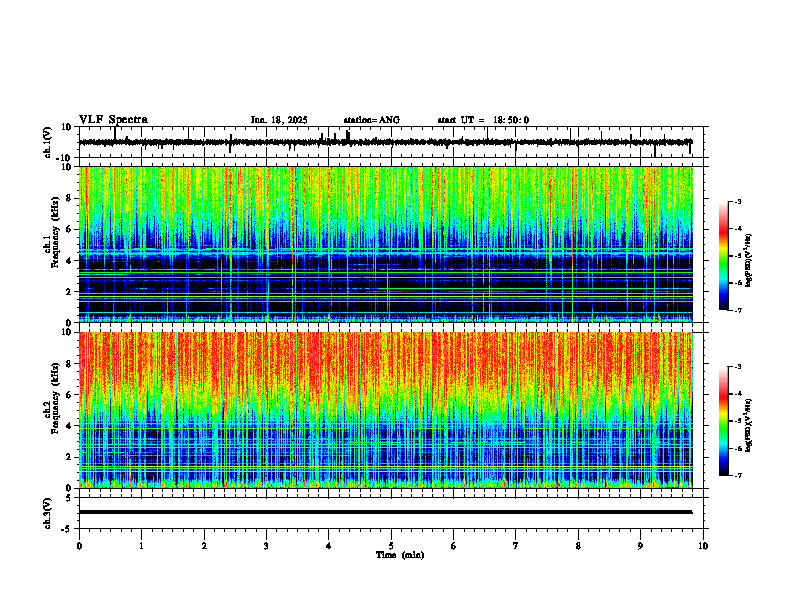Viewport: 792px width, 612px height.
Task: Click tick label 4 on time axis
Action: coord(329,546)
